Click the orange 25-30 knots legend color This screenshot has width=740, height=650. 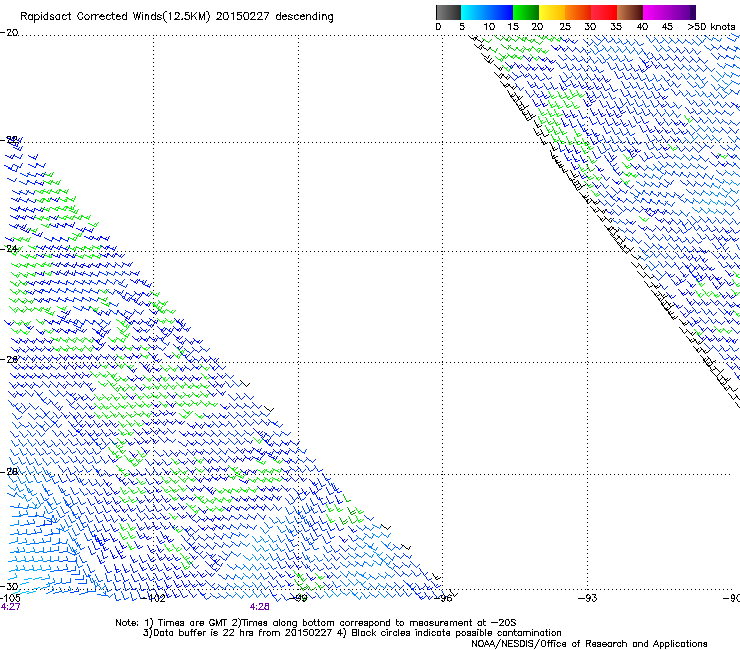[x=578, y=12]
